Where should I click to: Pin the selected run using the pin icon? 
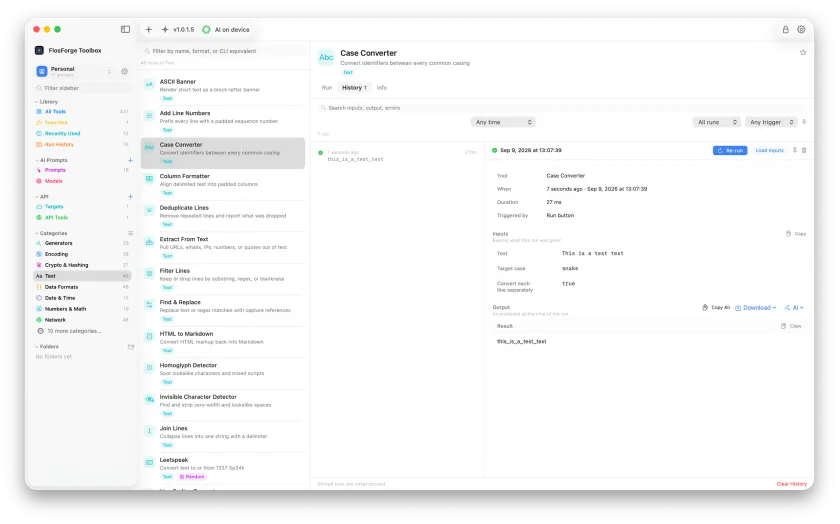coord(795,151)
